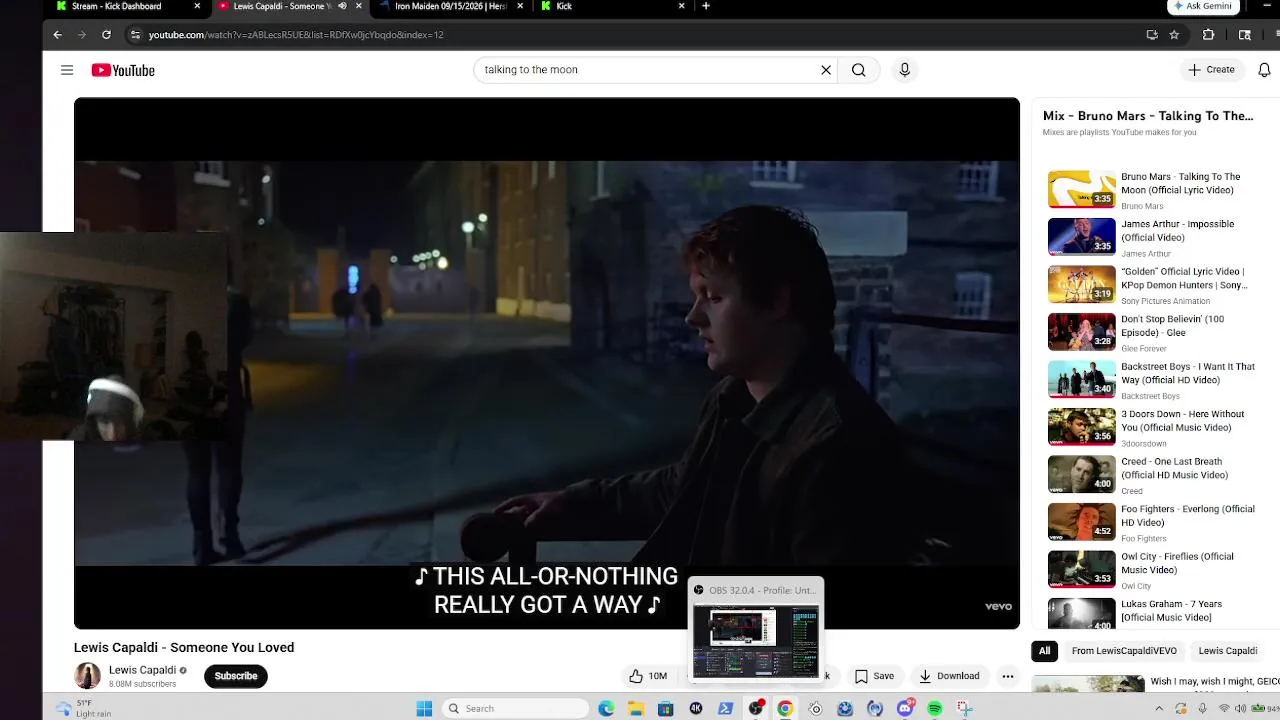Image resolution: width=1280 pixels, height=720 pixels.
Task: Start voice search with the microphone
Action: (x=904, y=70)
